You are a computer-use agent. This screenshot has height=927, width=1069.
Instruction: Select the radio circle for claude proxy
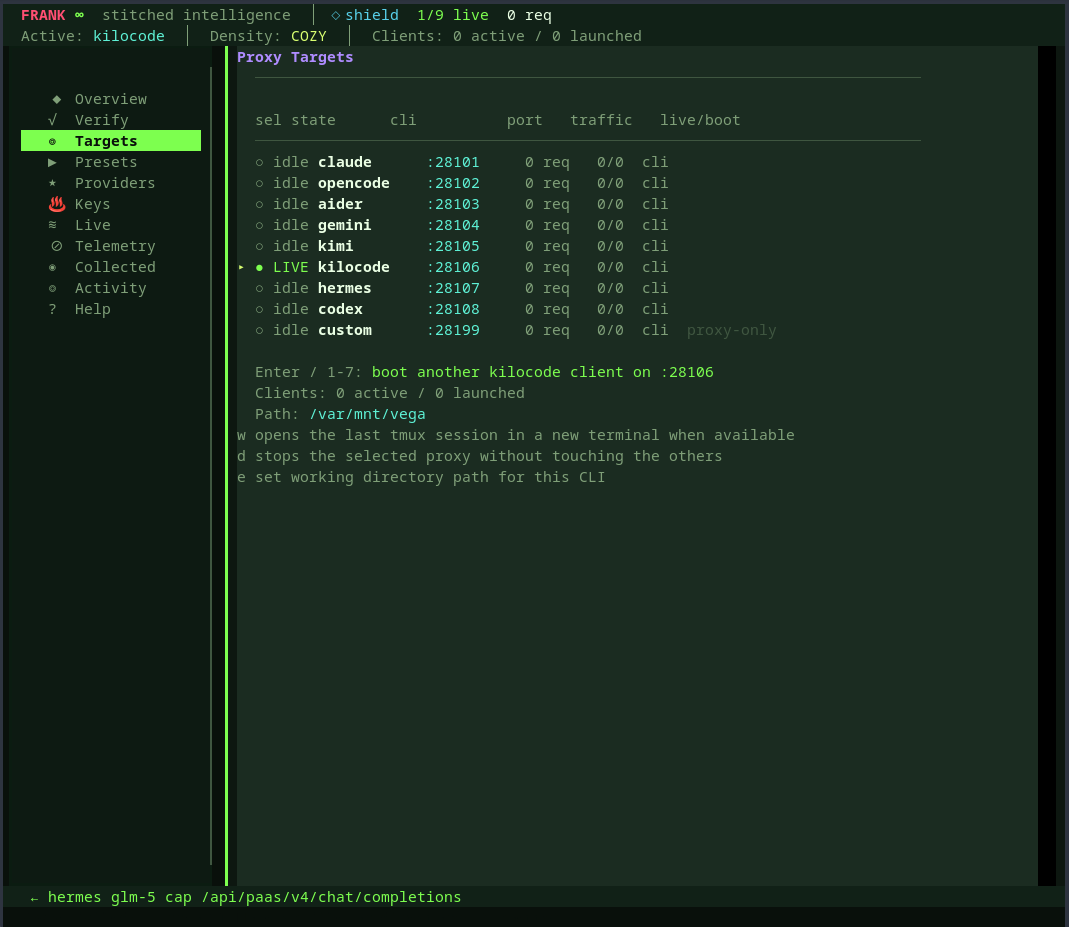(x=259, y=162)
